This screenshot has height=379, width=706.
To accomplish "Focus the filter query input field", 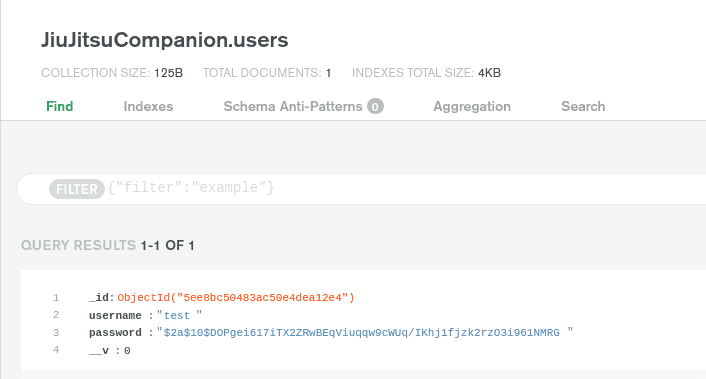I will click(x=405, y=188).
